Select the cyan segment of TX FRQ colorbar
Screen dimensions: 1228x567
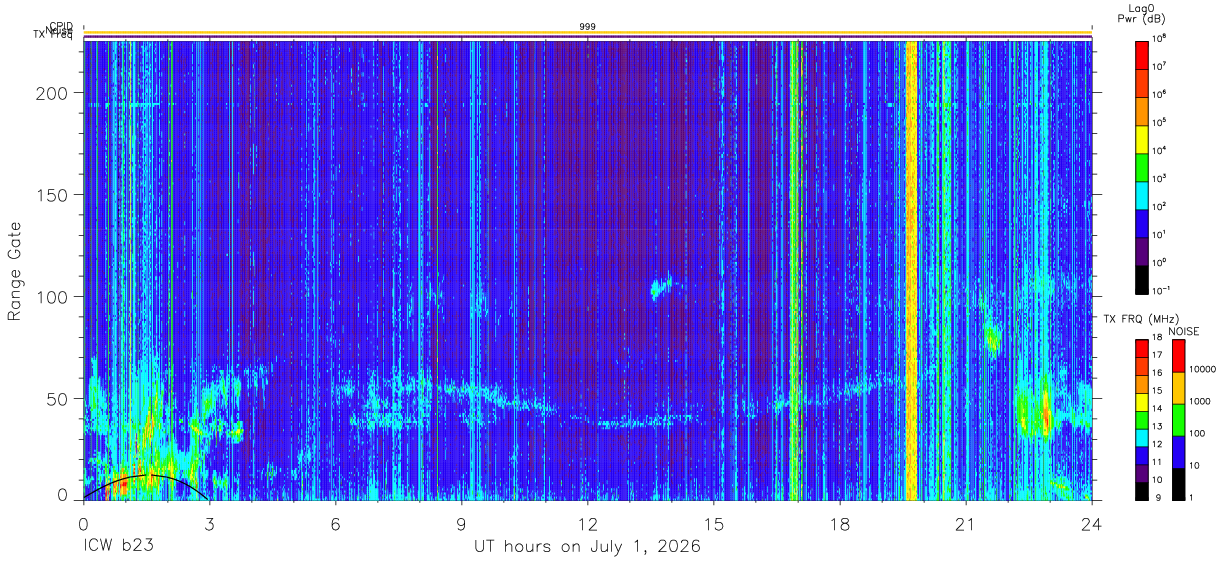point(1141,437)
